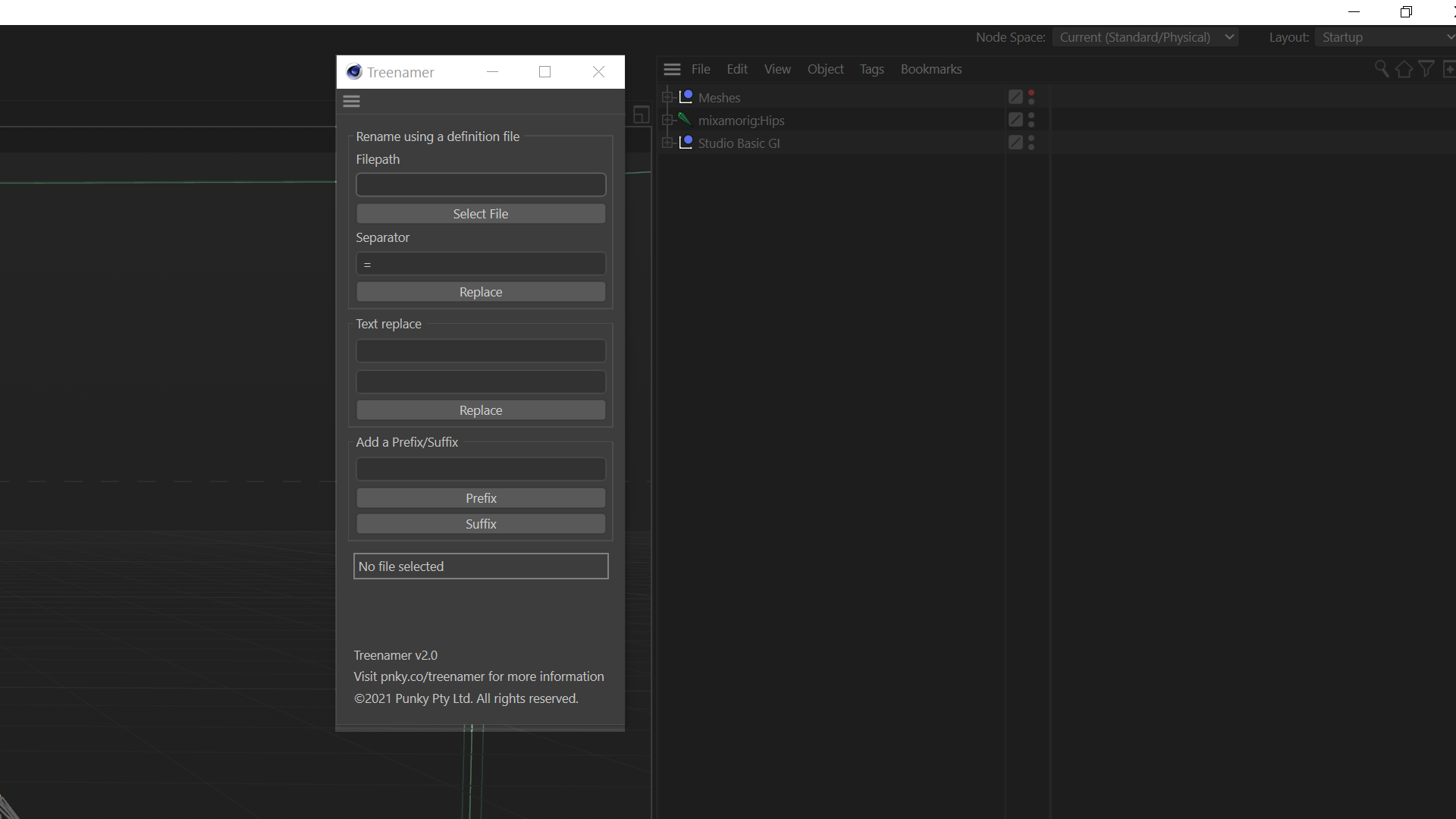Open the Edit menu in Object Manager
The height and width of the screenshot is (819, 1456).
737,69
